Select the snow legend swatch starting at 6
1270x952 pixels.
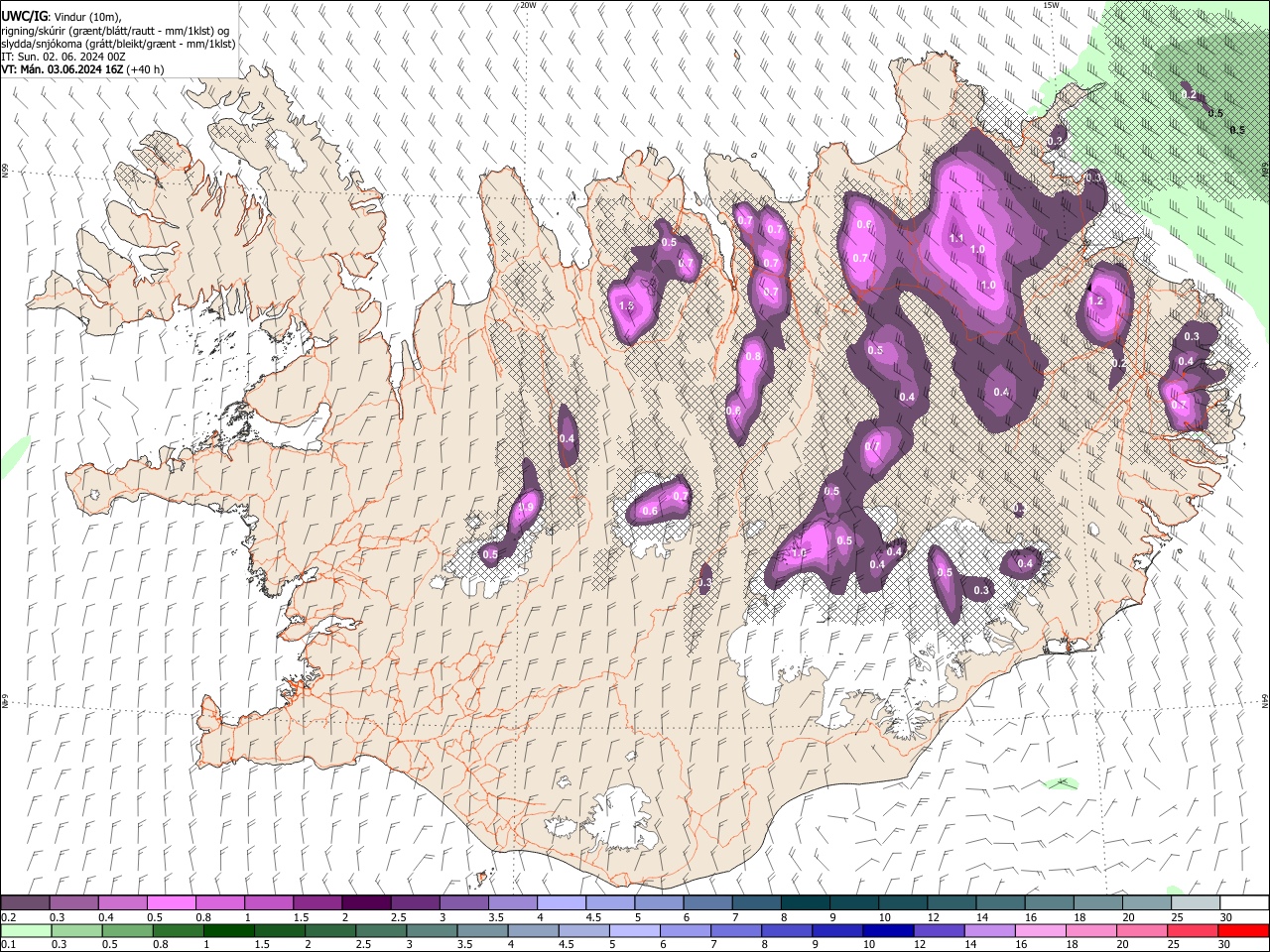pyautogui.click(x=706, y=903)
